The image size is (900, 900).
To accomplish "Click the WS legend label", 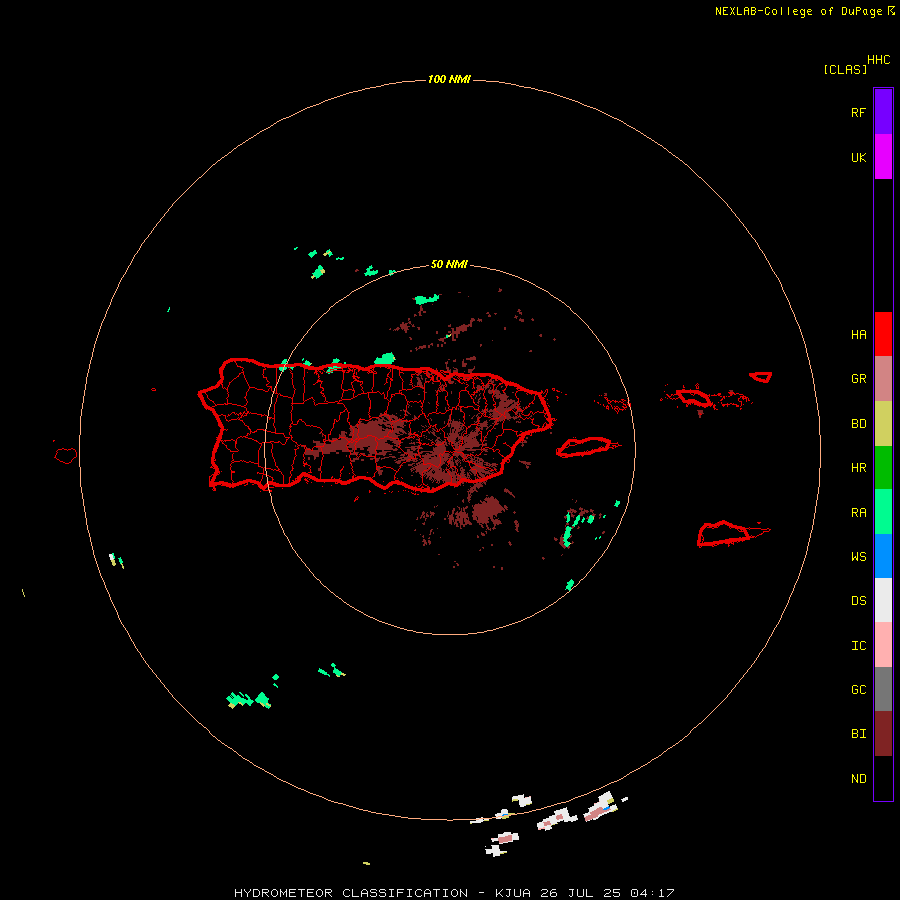I will point(858,557).
